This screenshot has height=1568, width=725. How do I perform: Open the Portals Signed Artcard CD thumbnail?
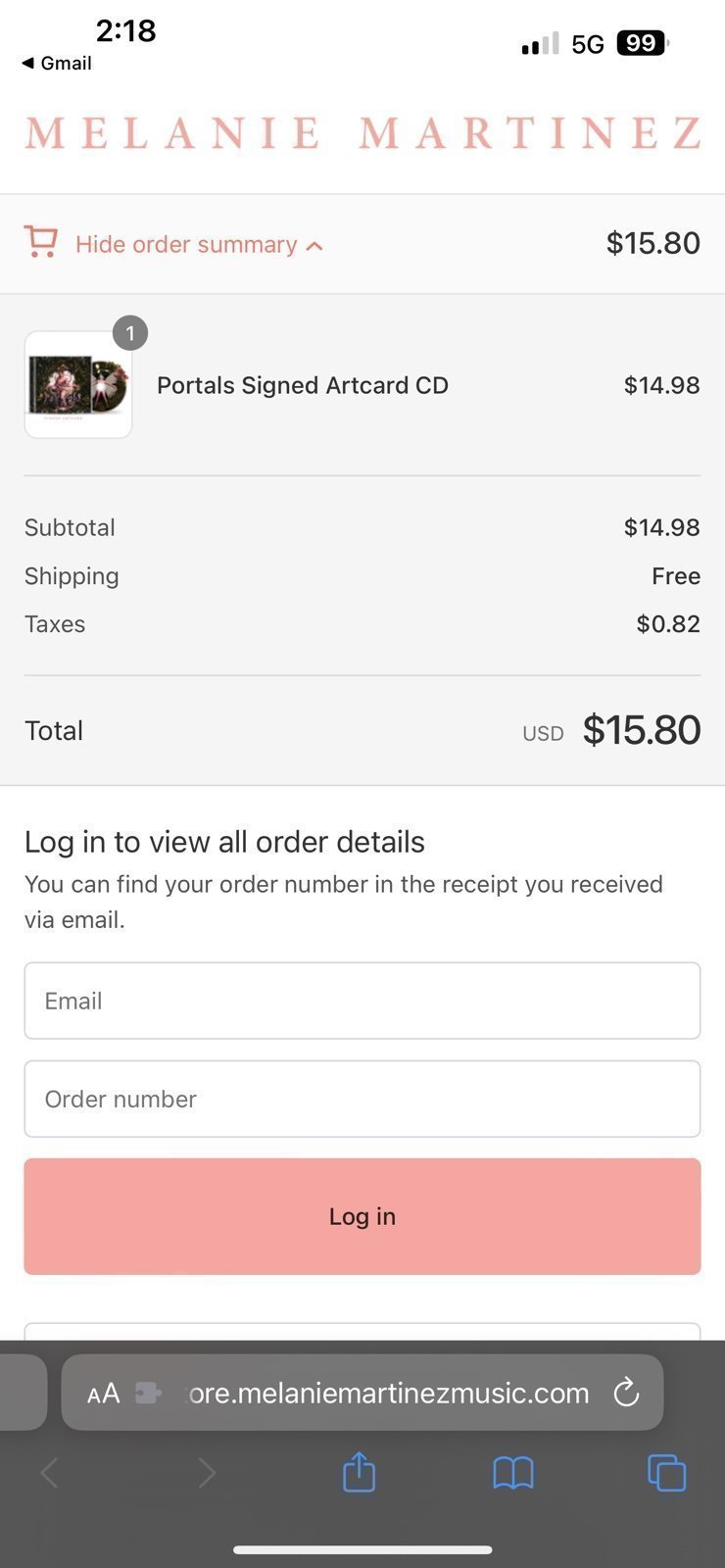(78, 384)
